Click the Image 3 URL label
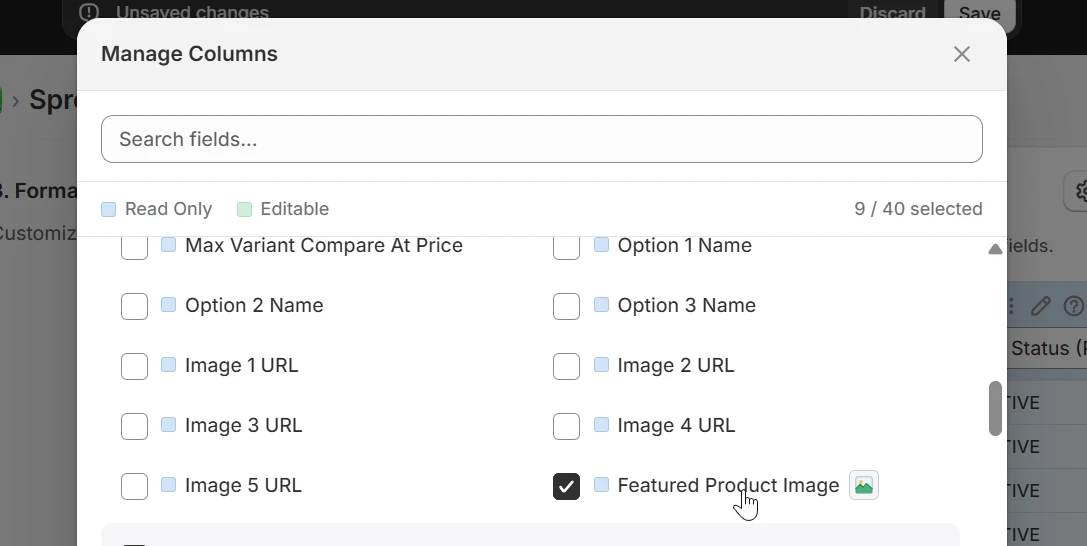This screenshot has width=1087, height=546. coord(243,425)
